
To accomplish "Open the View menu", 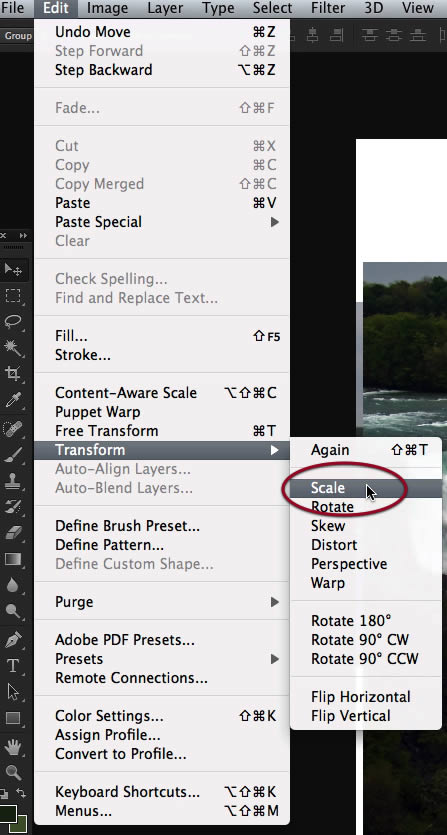I will [x=418, y=8].
